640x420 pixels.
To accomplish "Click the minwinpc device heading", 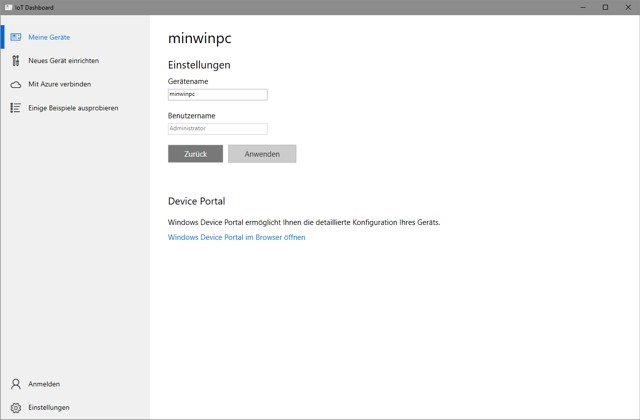I will tap(200, 38).
